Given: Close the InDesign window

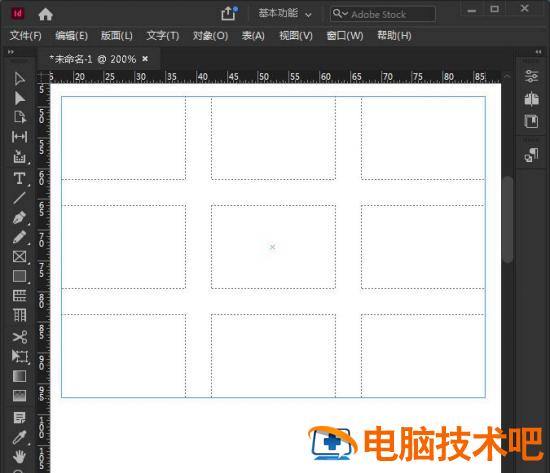Looking at the screenshot, I should (524, 8).
